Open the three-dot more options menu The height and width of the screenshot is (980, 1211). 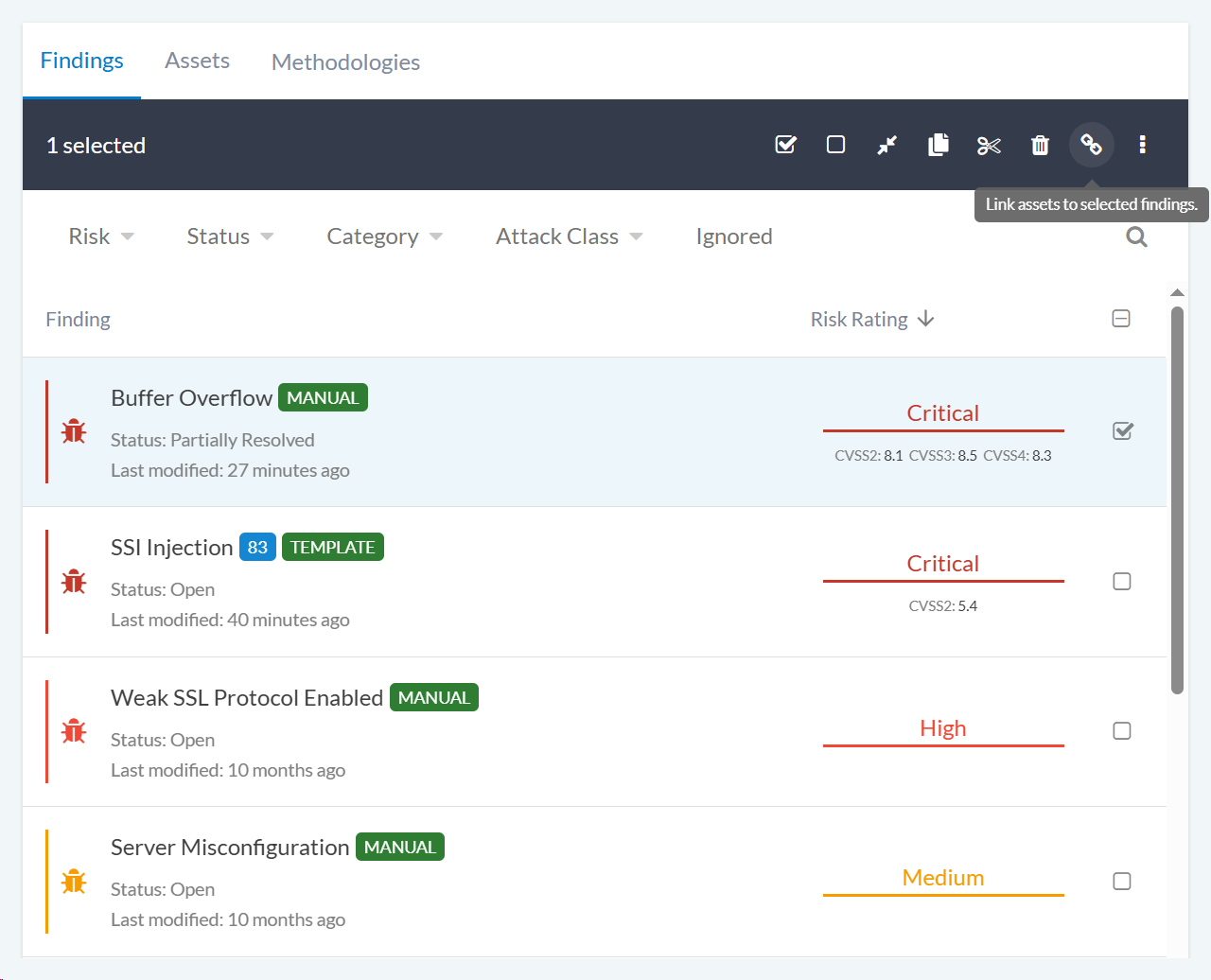(x=1142, y=145)
